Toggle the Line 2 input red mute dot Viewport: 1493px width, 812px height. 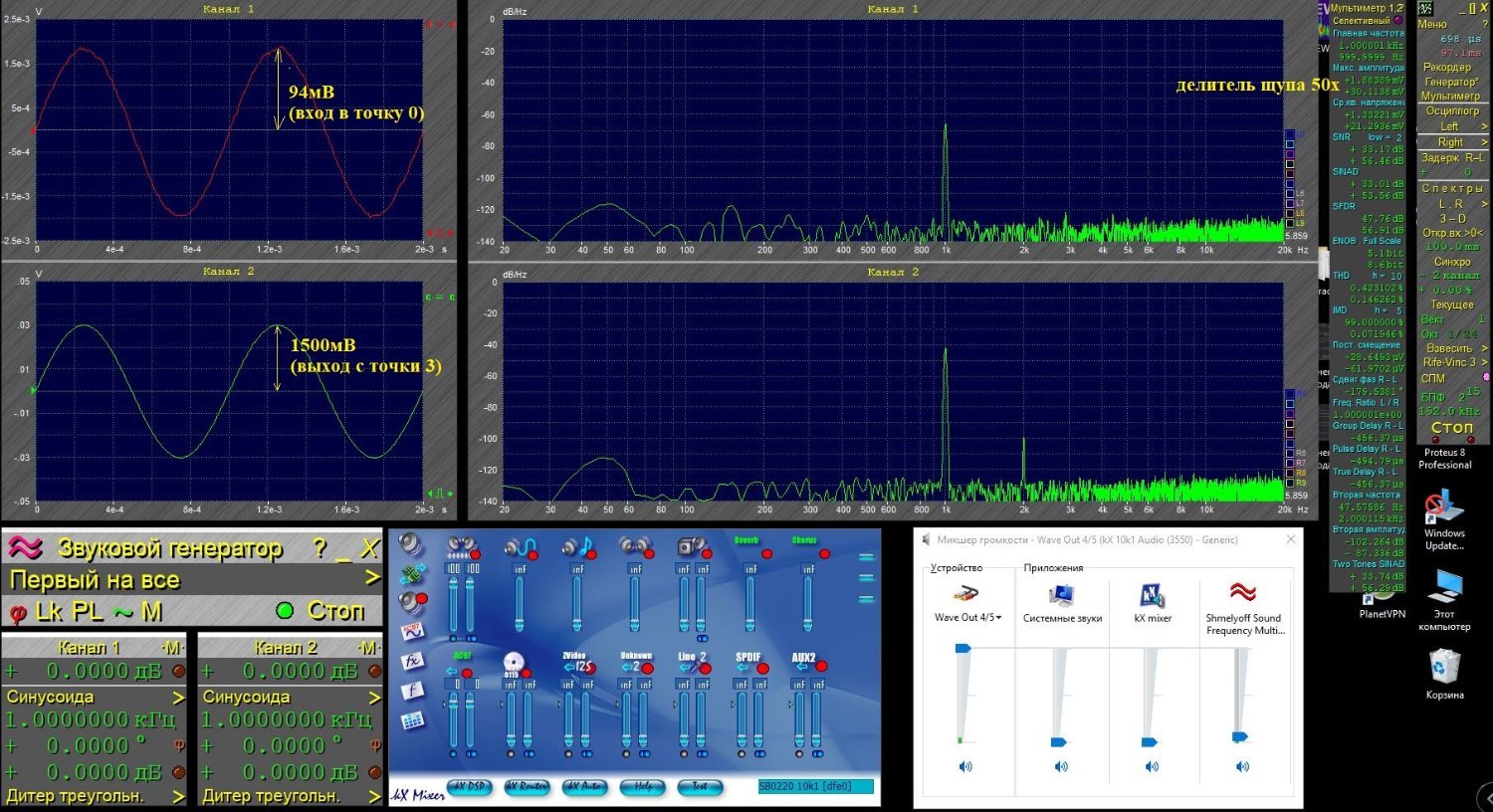pyautogui.click(x=704, y=670)
